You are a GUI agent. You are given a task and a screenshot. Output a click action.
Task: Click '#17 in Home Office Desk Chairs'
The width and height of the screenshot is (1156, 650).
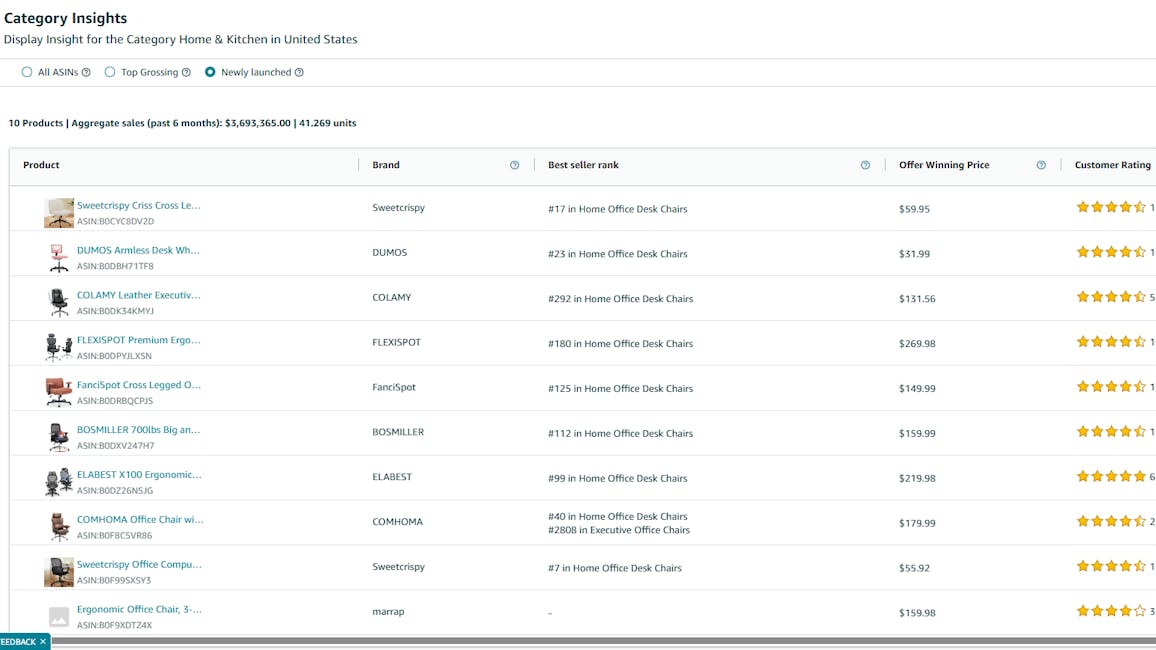coord(617,209)
